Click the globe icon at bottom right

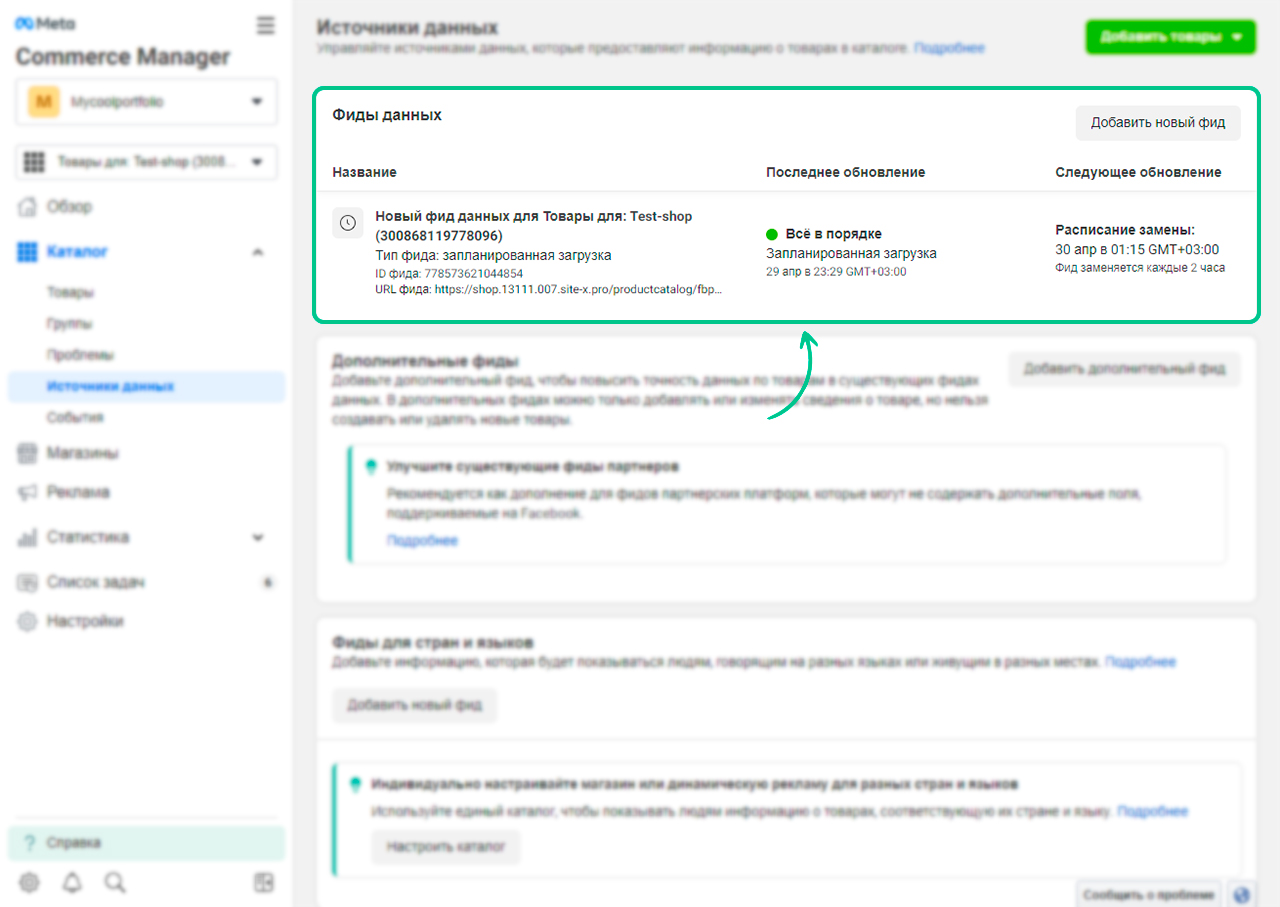pos(1241,894)
